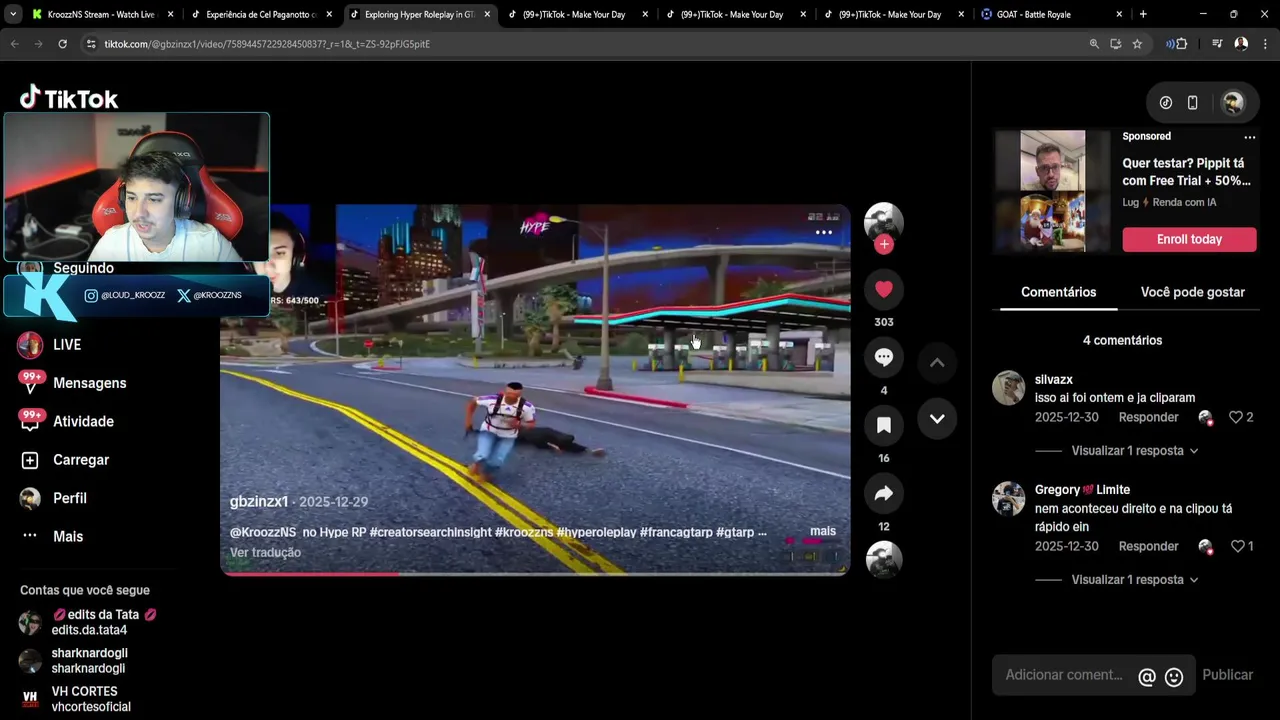Open the sponsored ad thumbnail
The width and height of the screenshot is (1280, 720).
tap(1052, 191)
